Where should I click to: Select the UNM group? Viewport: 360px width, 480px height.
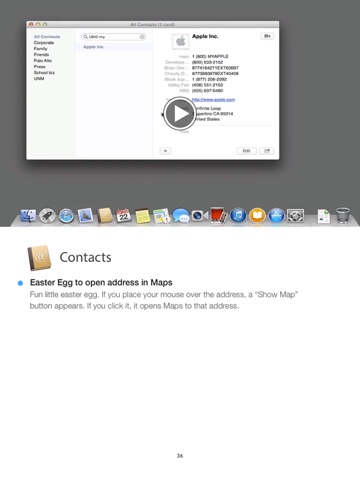[39, 79]
